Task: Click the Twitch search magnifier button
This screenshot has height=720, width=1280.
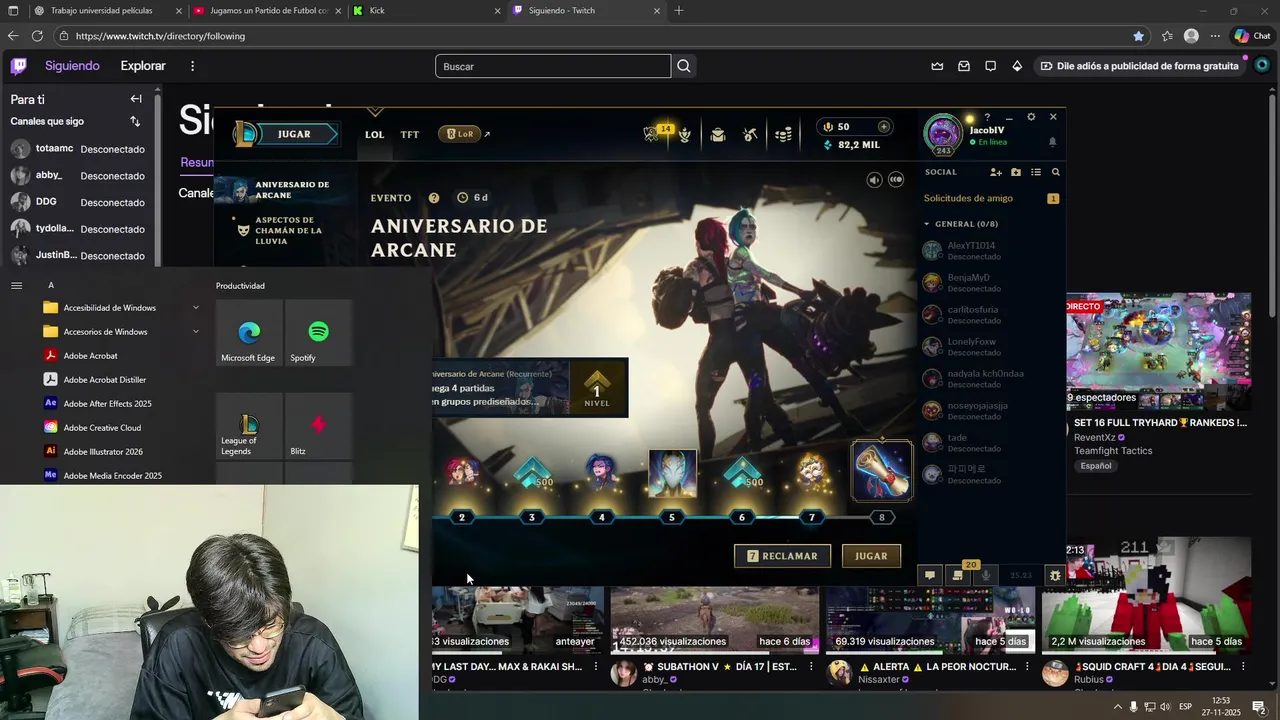Action: [684, 66]
